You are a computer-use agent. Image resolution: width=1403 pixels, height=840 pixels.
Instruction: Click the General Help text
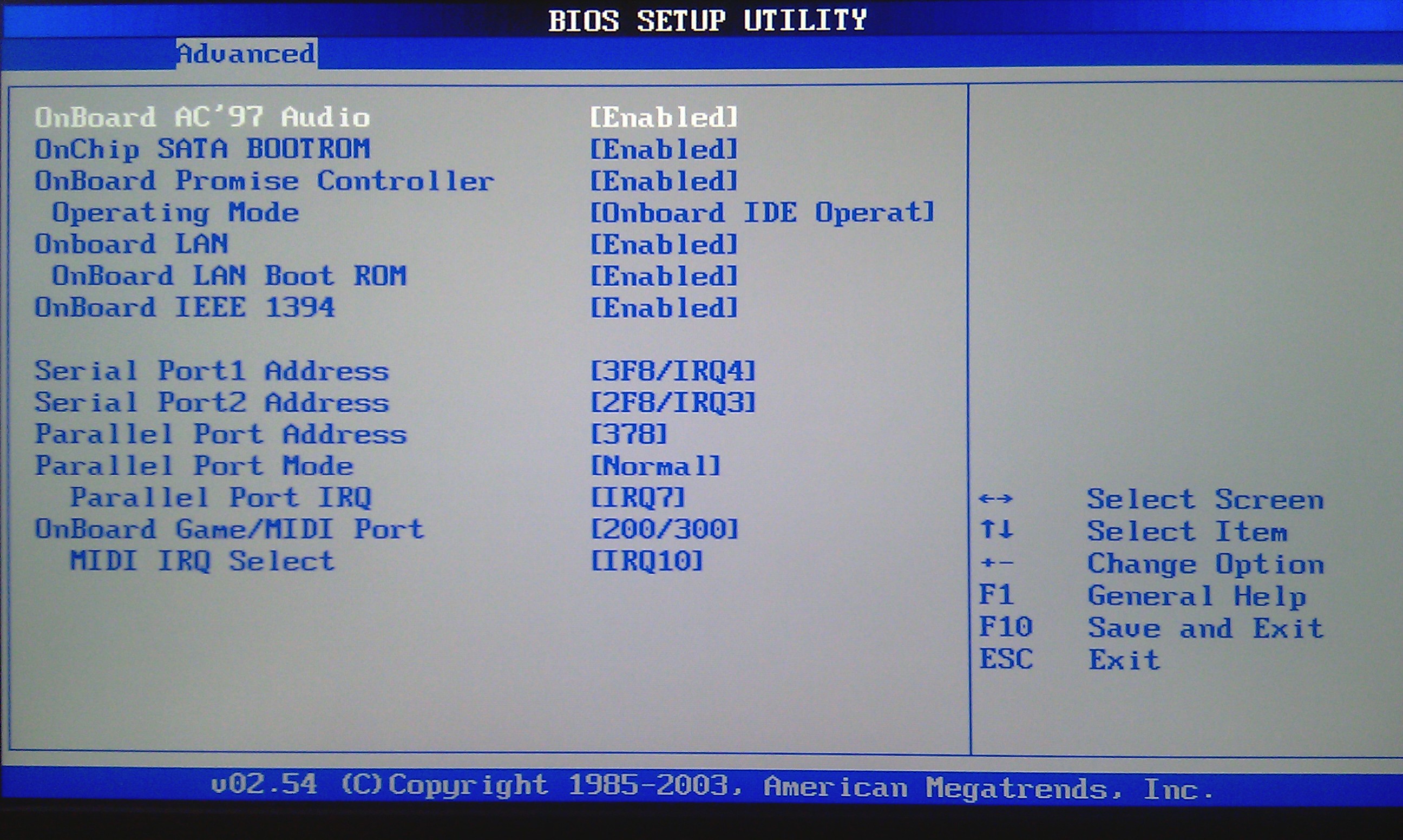pyautogui.click(x=1196, y=596)
